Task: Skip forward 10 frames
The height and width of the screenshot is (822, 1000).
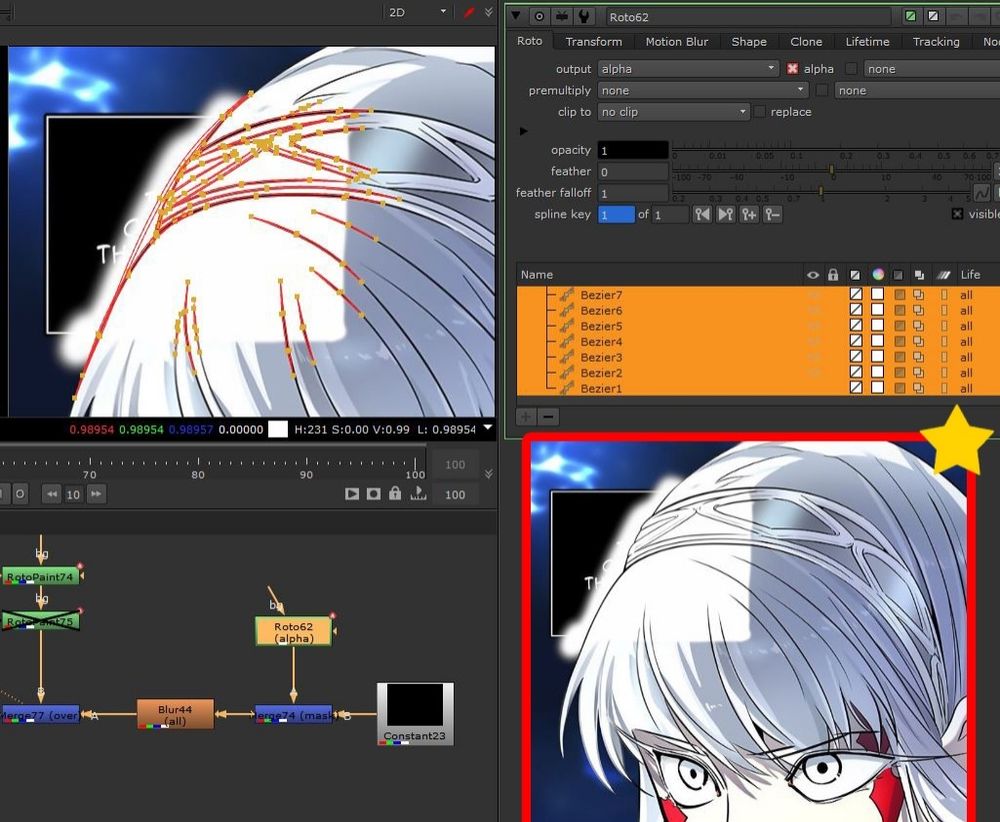Action: [96, 494]
